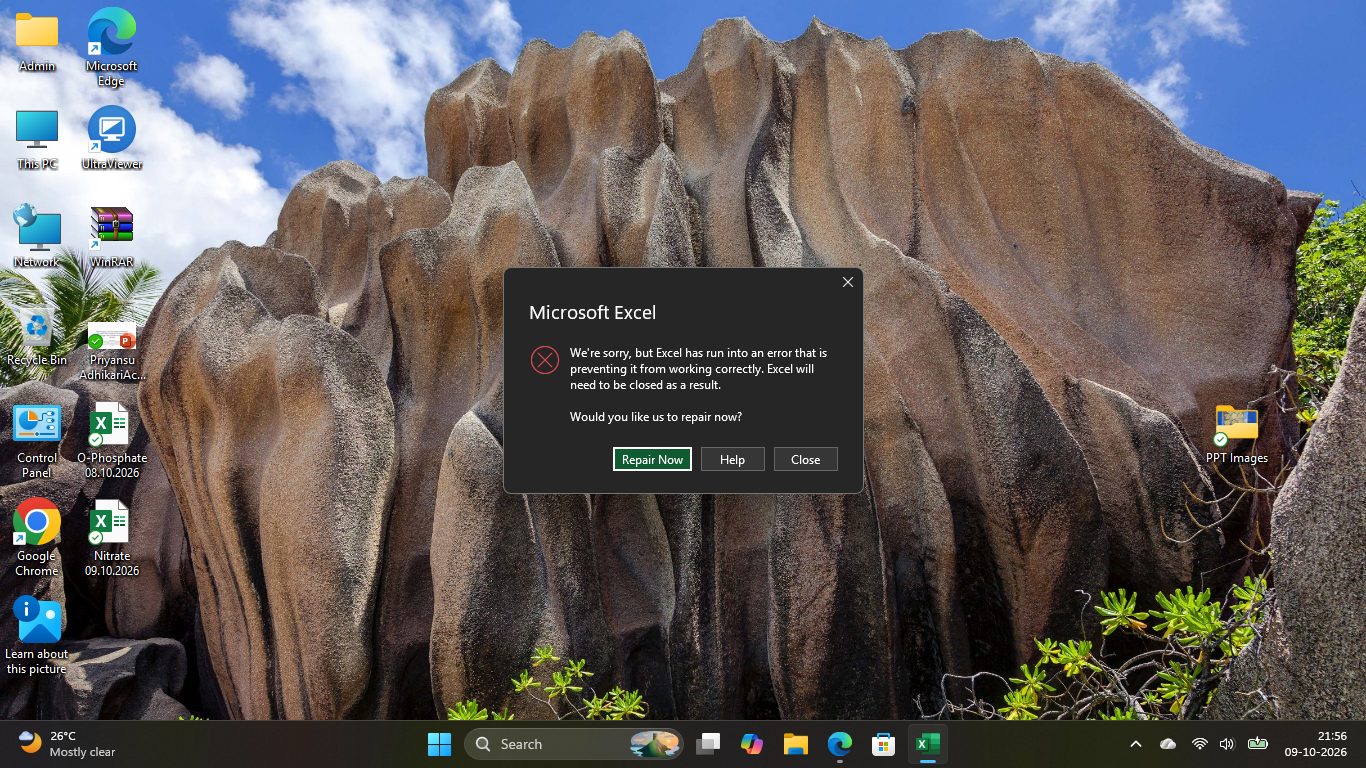Select the Google Chrome desktop shortcut
The height and width of the screenshot is (768, 1366).
click(x=37, y=538)
